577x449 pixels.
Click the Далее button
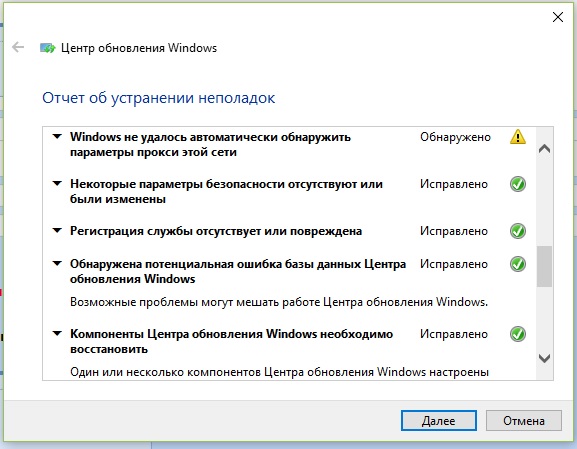[439, 421]
